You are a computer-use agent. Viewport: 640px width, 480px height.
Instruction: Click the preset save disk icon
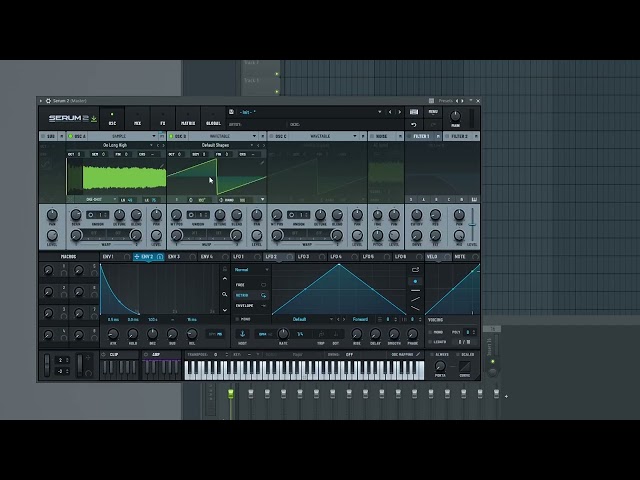pyautogui.click(x=231, y=111)
